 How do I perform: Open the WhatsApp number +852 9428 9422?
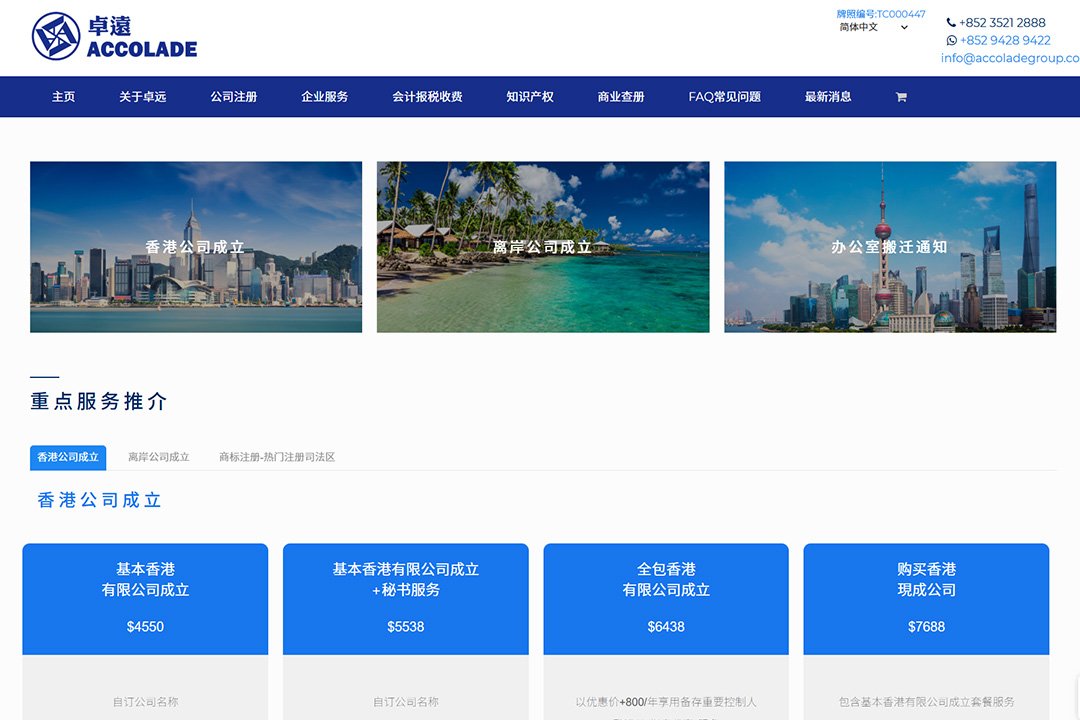click(x=1004, y=40)
